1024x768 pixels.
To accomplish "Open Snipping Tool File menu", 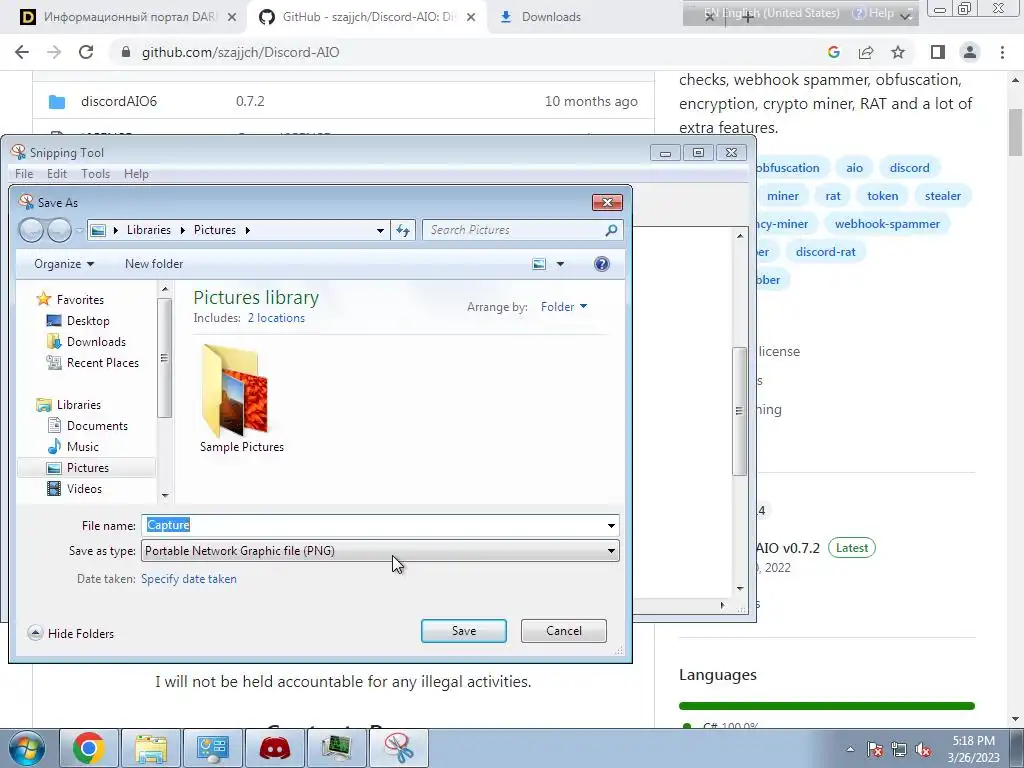I will (24, 174).
